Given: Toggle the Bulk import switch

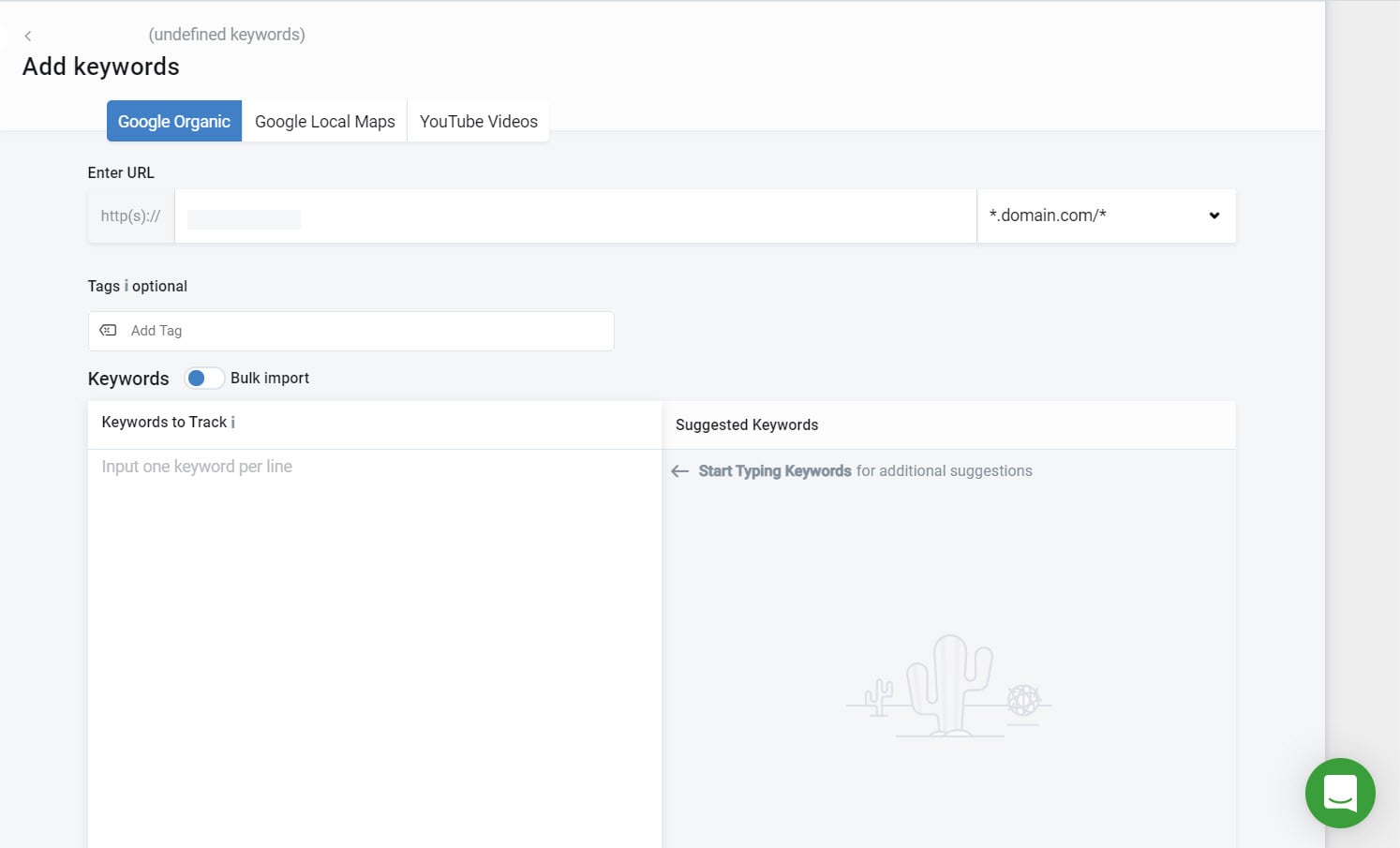Looking at the screenshot, I should click(203, 377).
